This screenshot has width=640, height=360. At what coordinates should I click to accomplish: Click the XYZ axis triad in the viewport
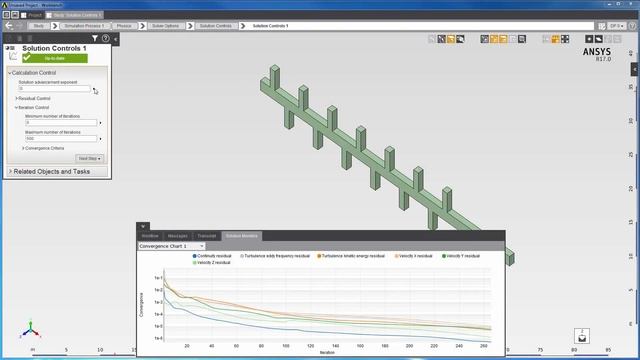pos(30,330)
